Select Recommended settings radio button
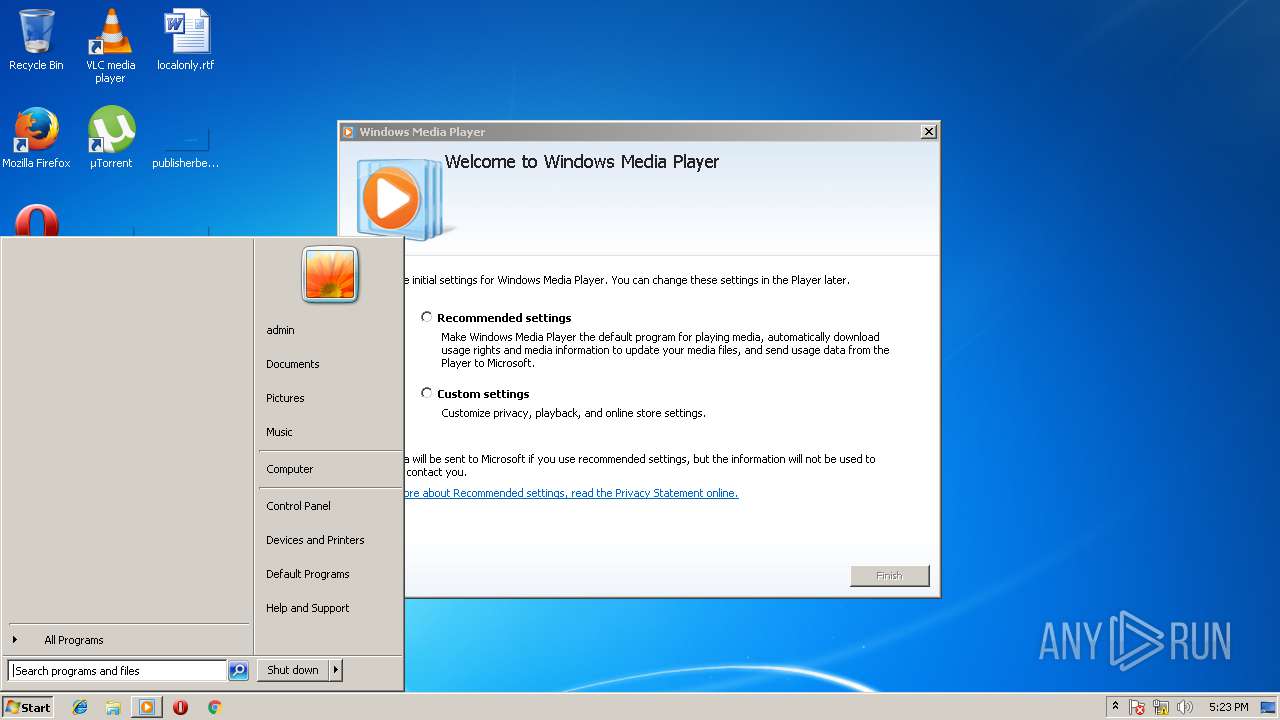Viewport: 1280px width, 720px height. pyautogui.click(x=427, y=317)
